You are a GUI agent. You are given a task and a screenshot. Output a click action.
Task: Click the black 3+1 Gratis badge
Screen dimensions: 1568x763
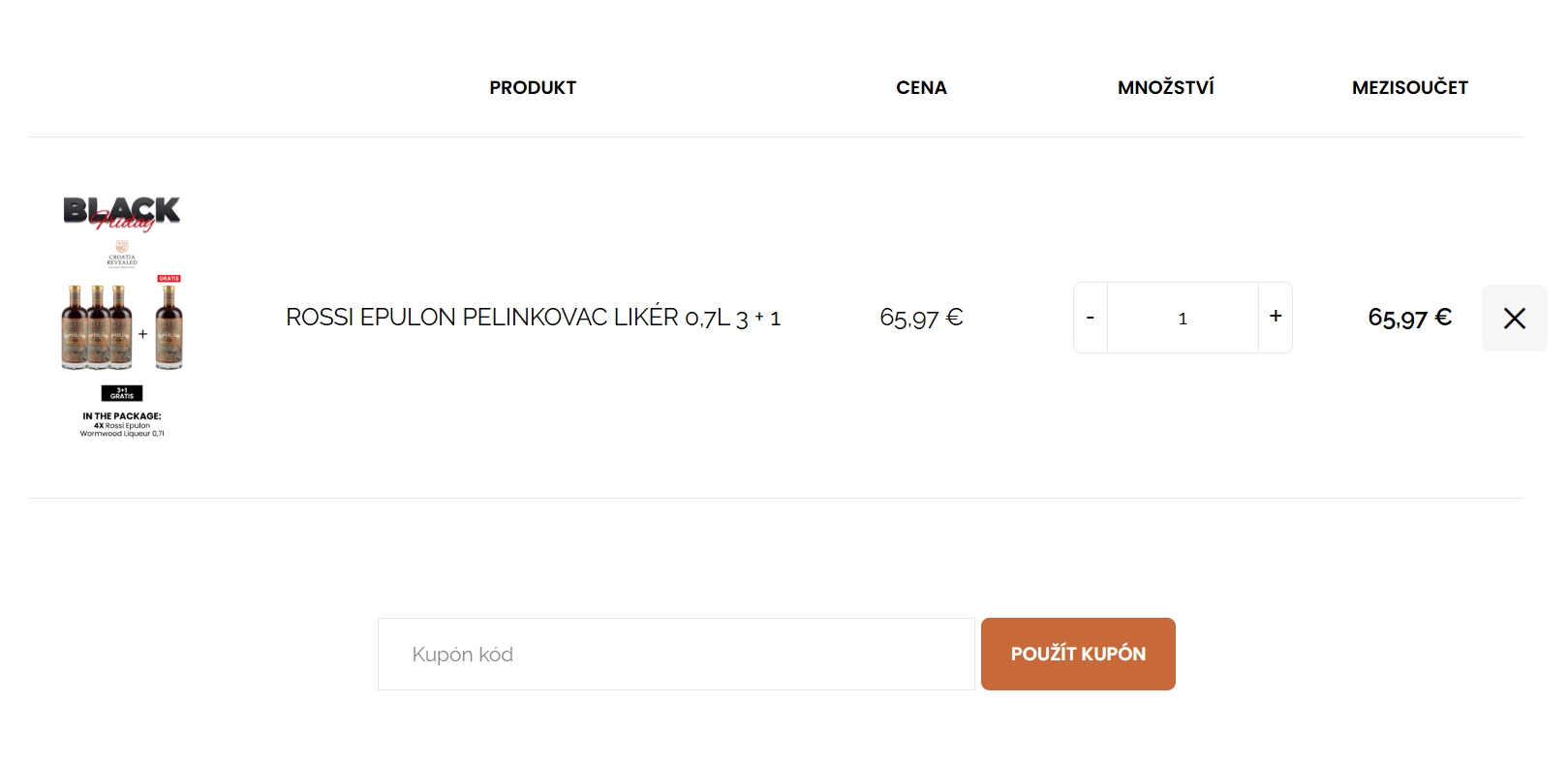122,393
